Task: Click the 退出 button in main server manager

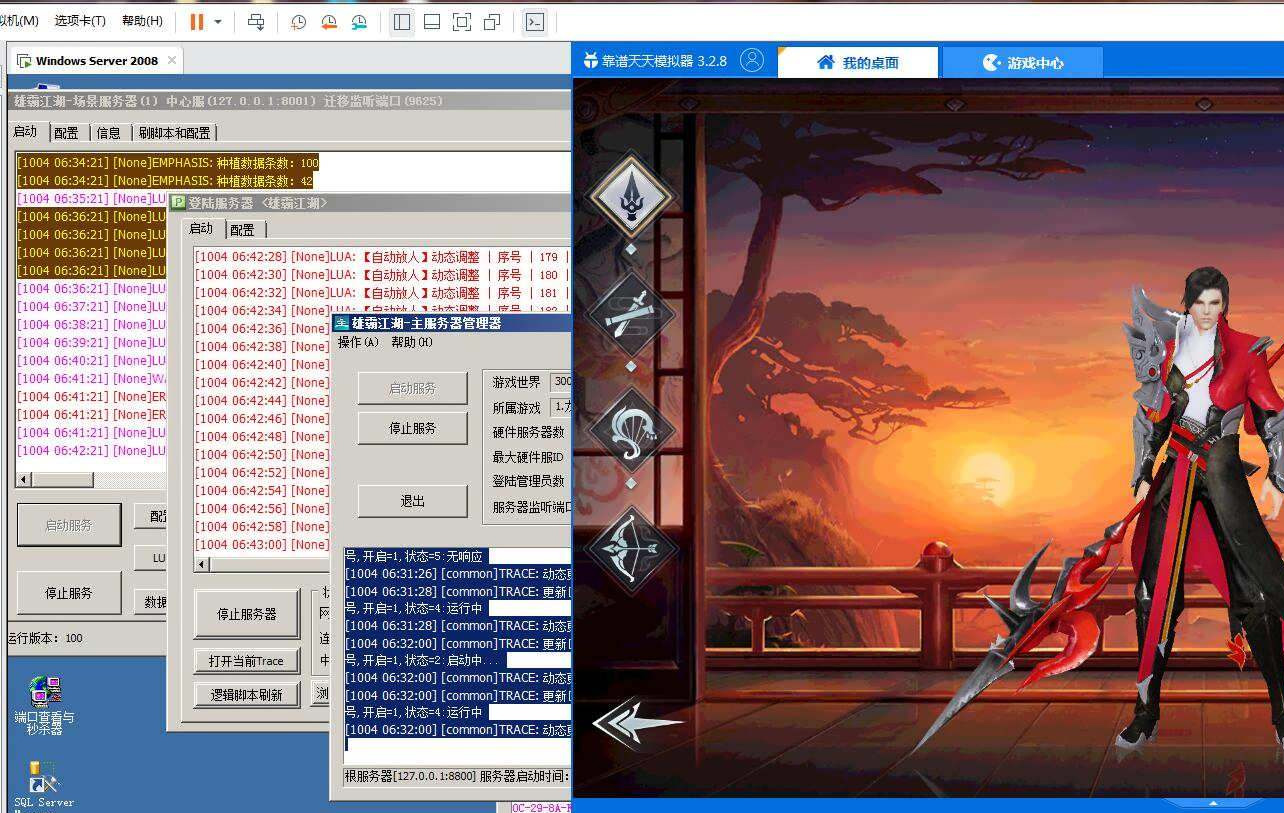Action: point(413,501)
